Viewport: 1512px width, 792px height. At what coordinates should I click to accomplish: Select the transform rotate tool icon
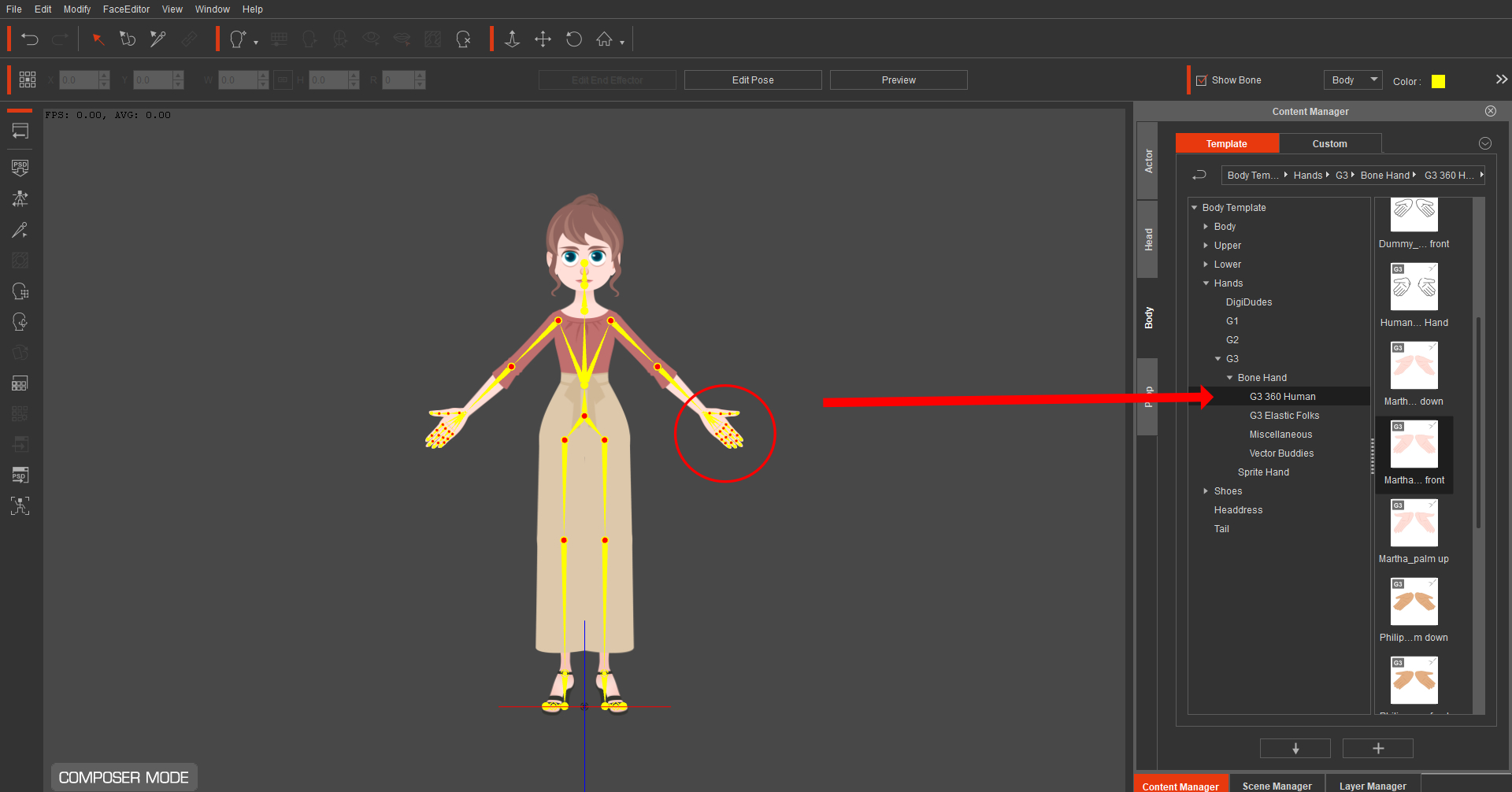[128, 39]
